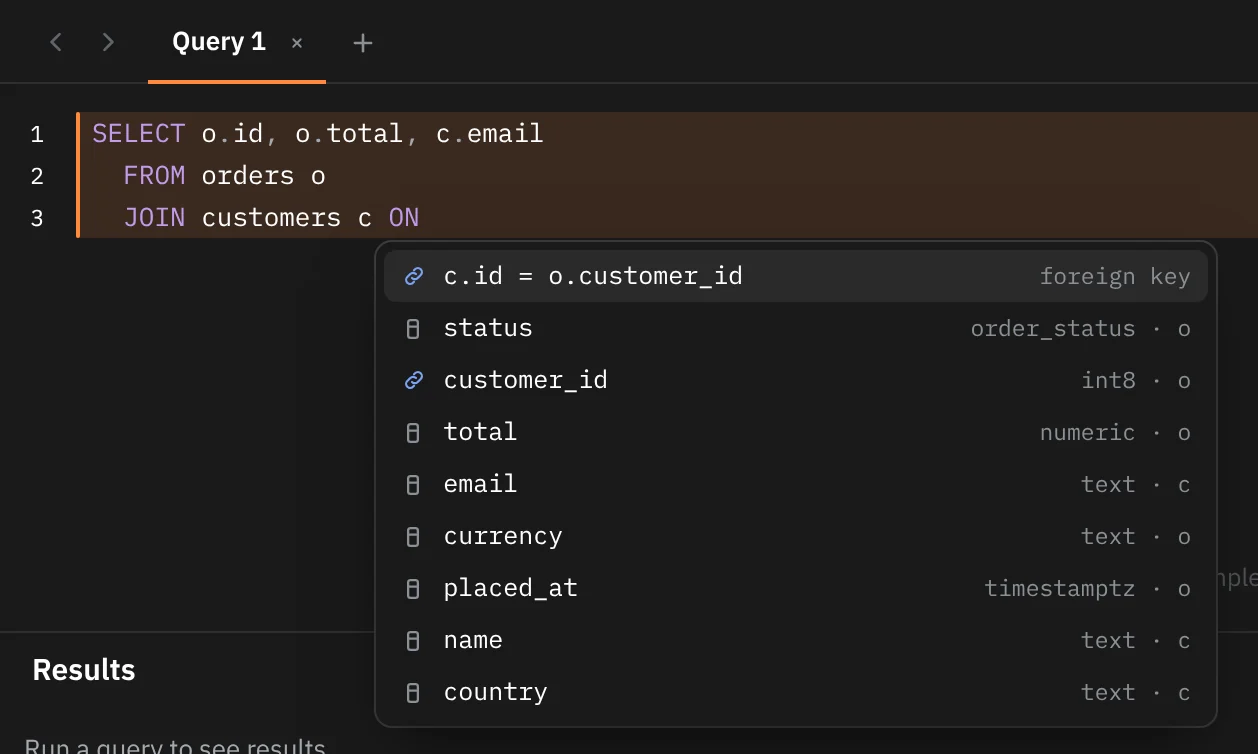Click the column icon beside total

413,433
